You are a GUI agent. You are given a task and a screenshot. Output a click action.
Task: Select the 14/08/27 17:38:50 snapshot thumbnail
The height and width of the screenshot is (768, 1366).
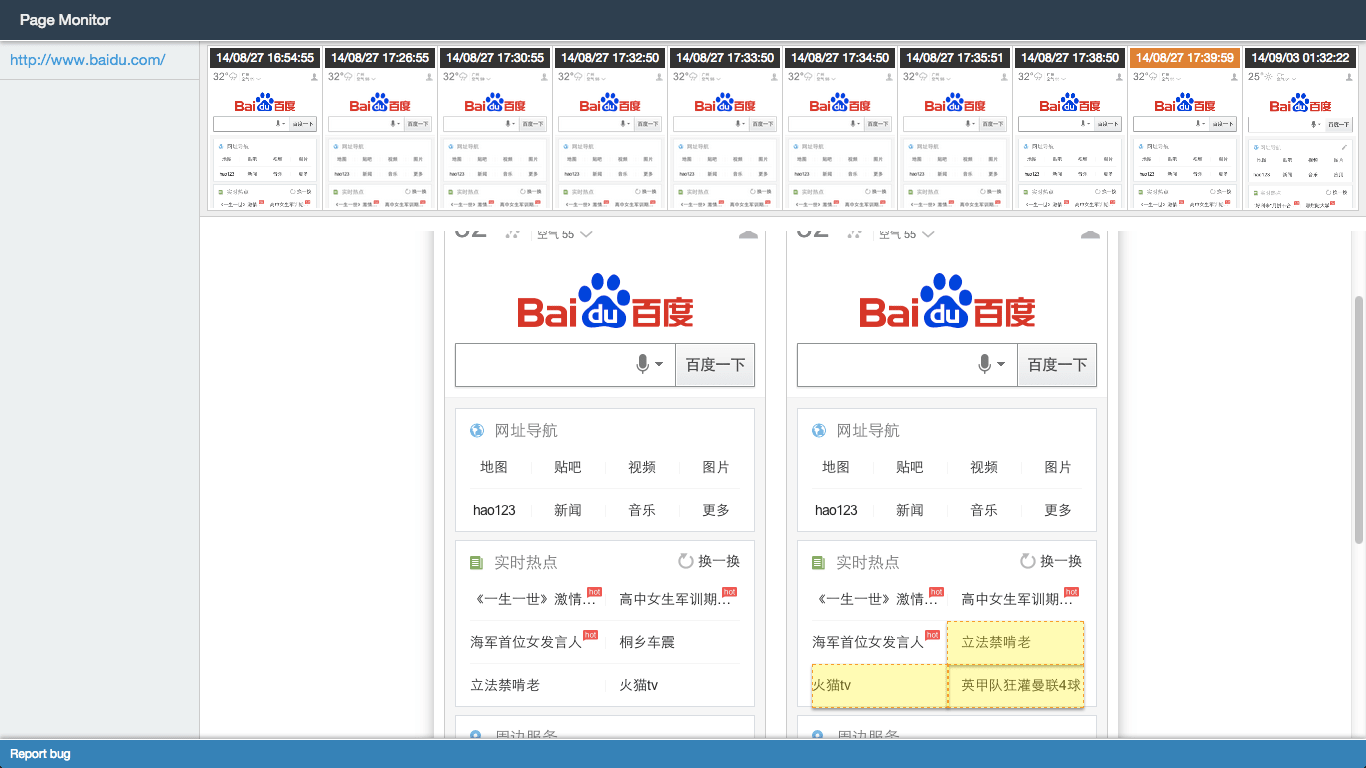point(1070,129)
